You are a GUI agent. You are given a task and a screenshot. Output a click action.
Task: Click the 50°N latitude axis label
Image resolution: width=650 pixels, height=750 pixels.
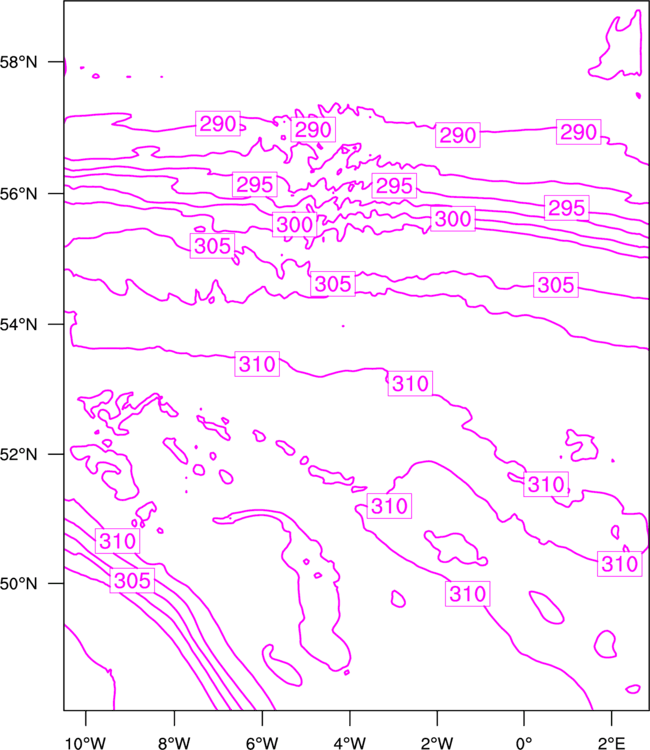click(18, 584)
